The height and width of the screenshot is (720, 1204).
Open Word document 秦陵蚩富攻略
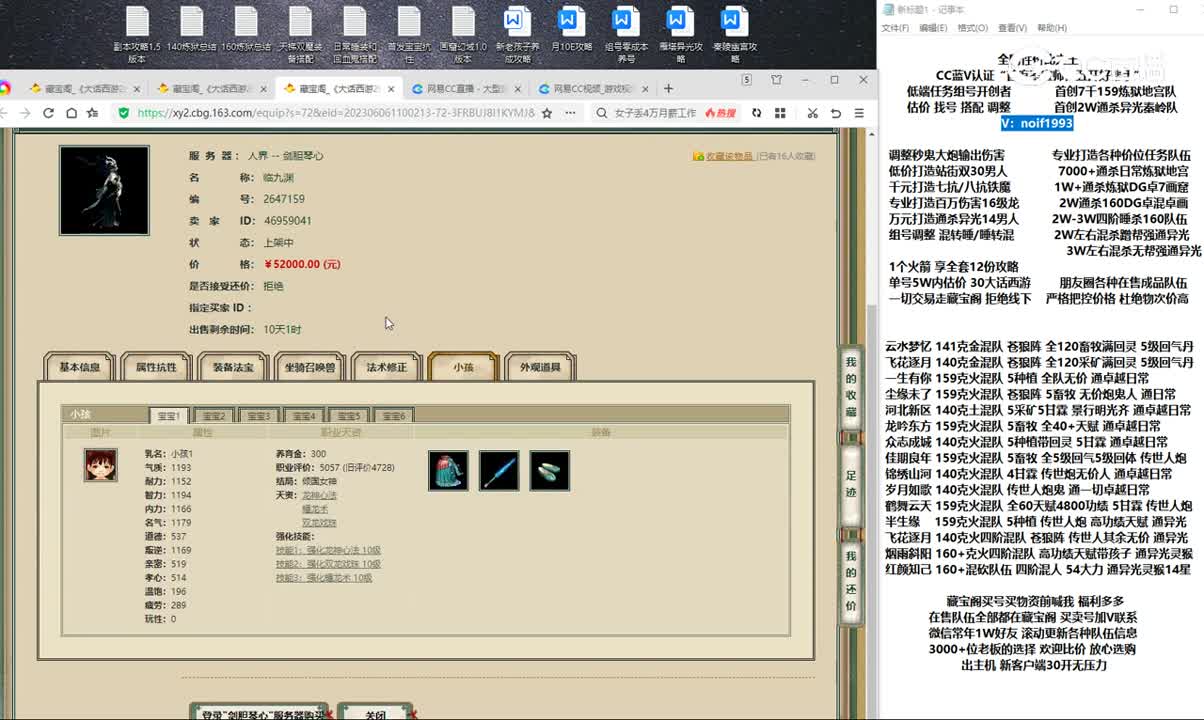pos(734,35)
